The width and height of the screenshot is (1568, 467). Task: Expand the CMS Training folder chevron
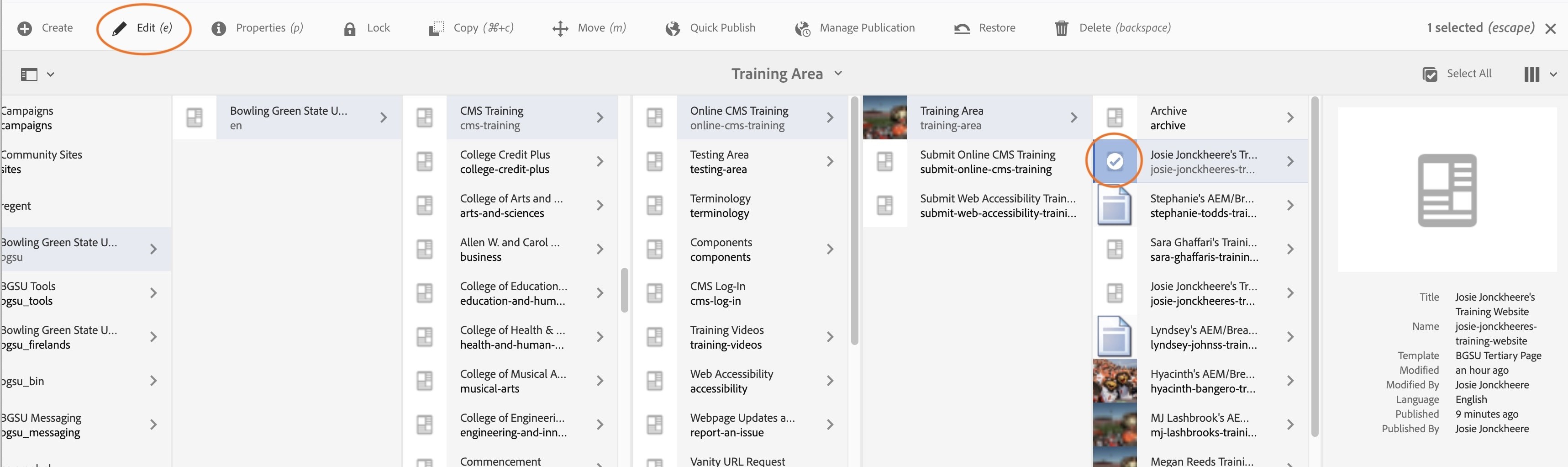600,117
